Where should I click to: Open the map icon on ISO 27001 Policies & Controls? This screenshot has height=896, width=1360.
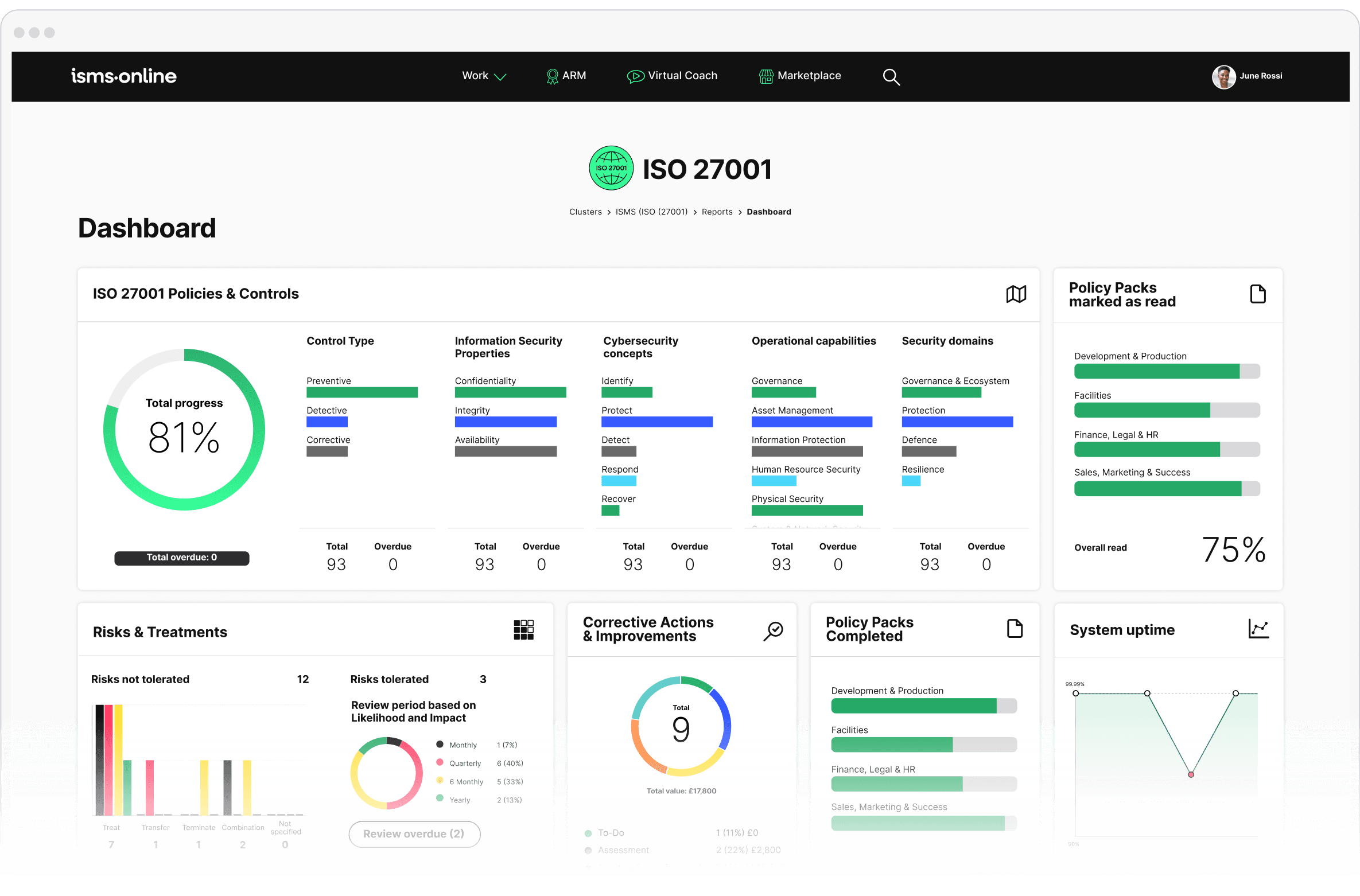(x=1016, y=294)
